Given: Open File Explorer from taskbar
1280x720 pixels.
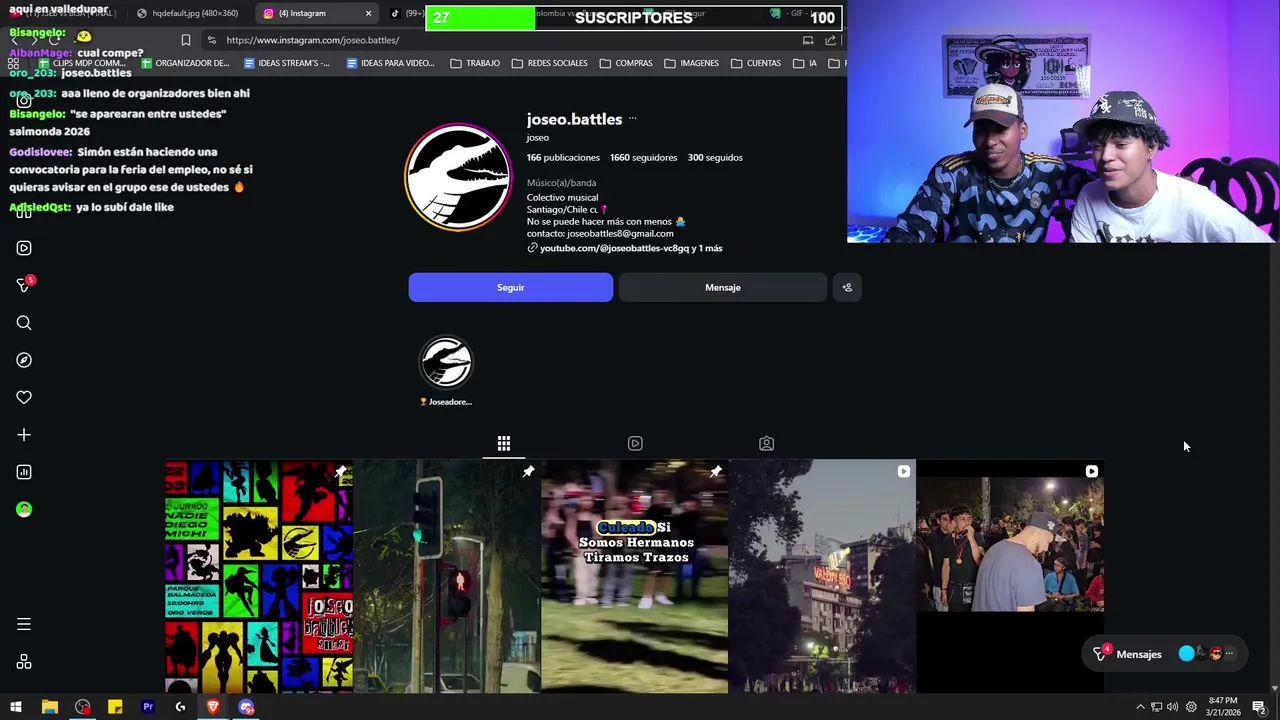Looking at the screenshot, I should point(49,707).
